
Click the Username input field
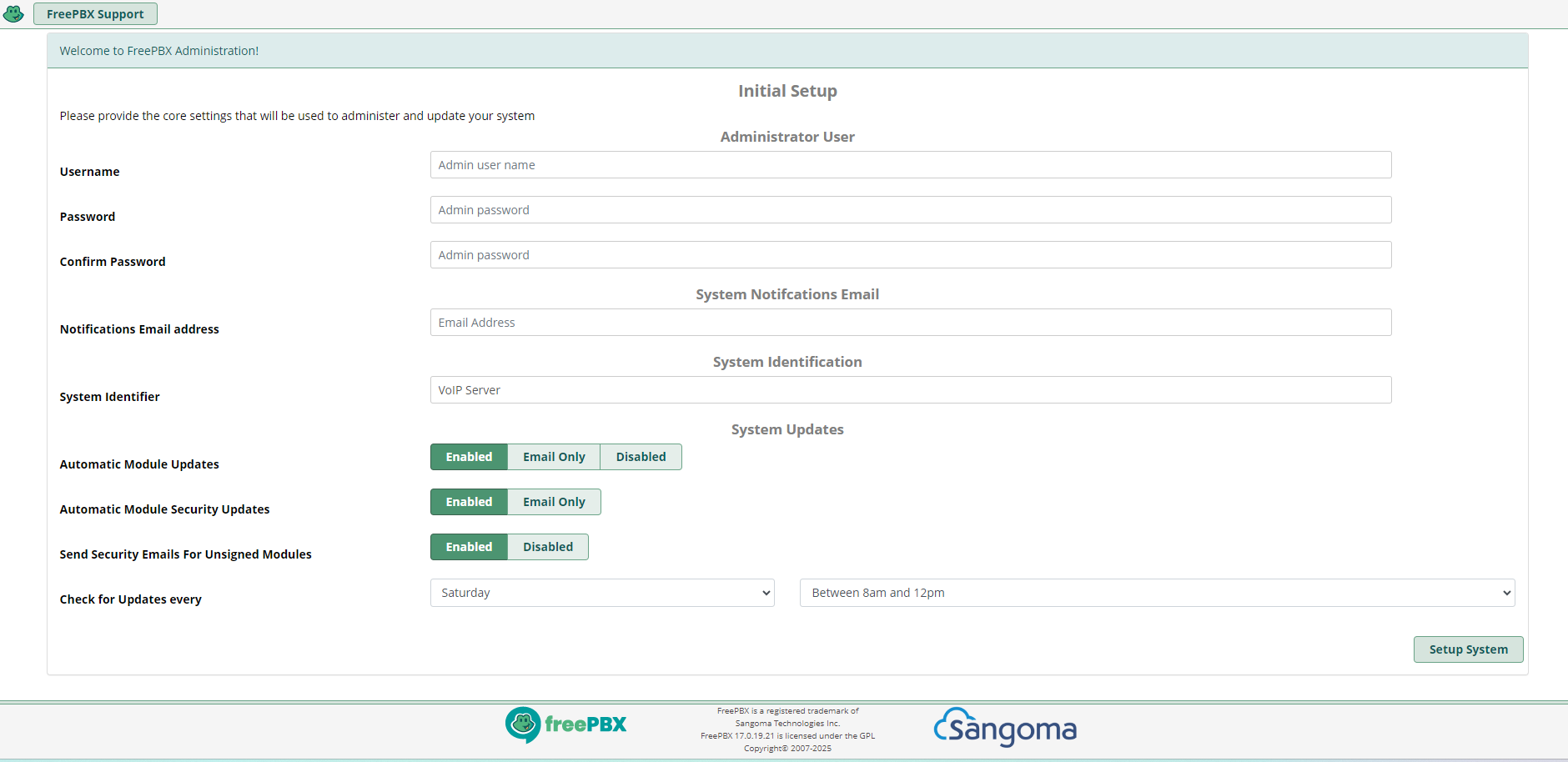tap(911, 165)
